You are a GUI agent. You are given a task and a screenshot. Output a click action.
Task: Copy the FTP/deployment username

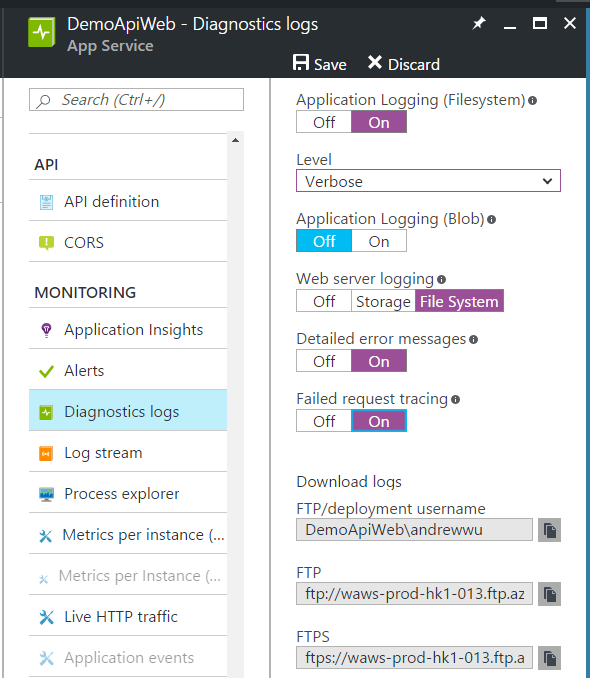(549, 530)
